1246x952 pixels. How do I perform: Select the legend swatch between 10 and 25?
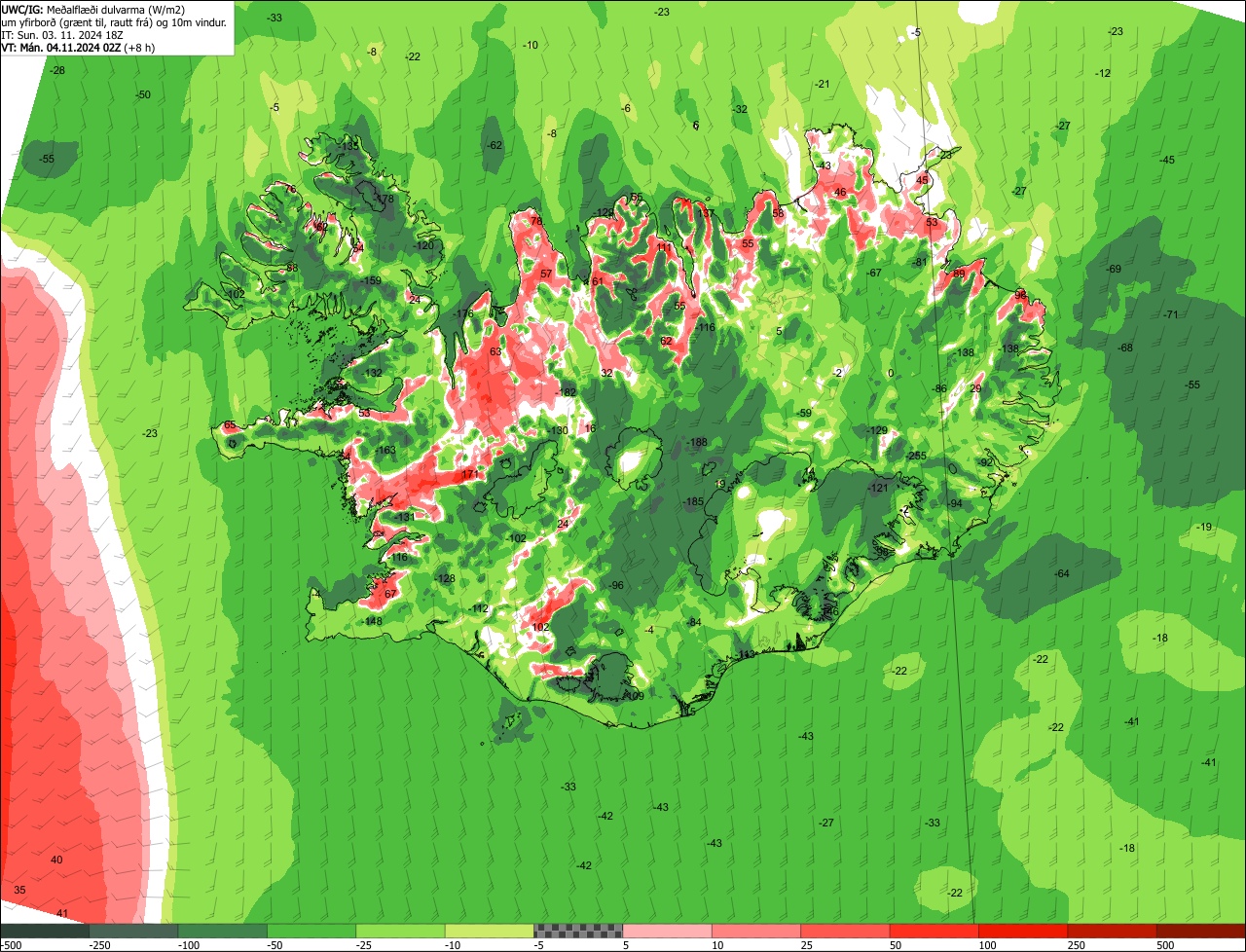756,931
